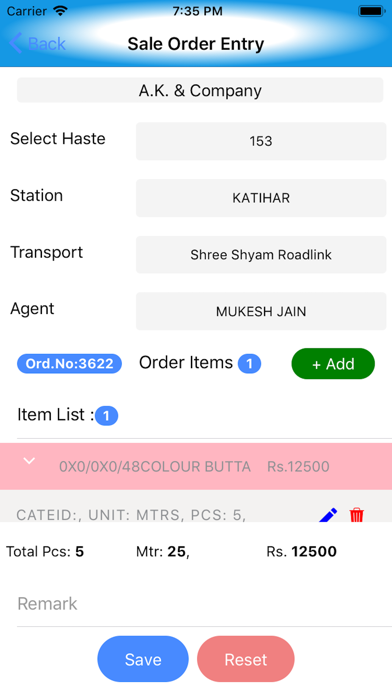The height and width of the screenshot is (696, 392).
Task: Focus the Remark input field
Action: click(204, 604)
